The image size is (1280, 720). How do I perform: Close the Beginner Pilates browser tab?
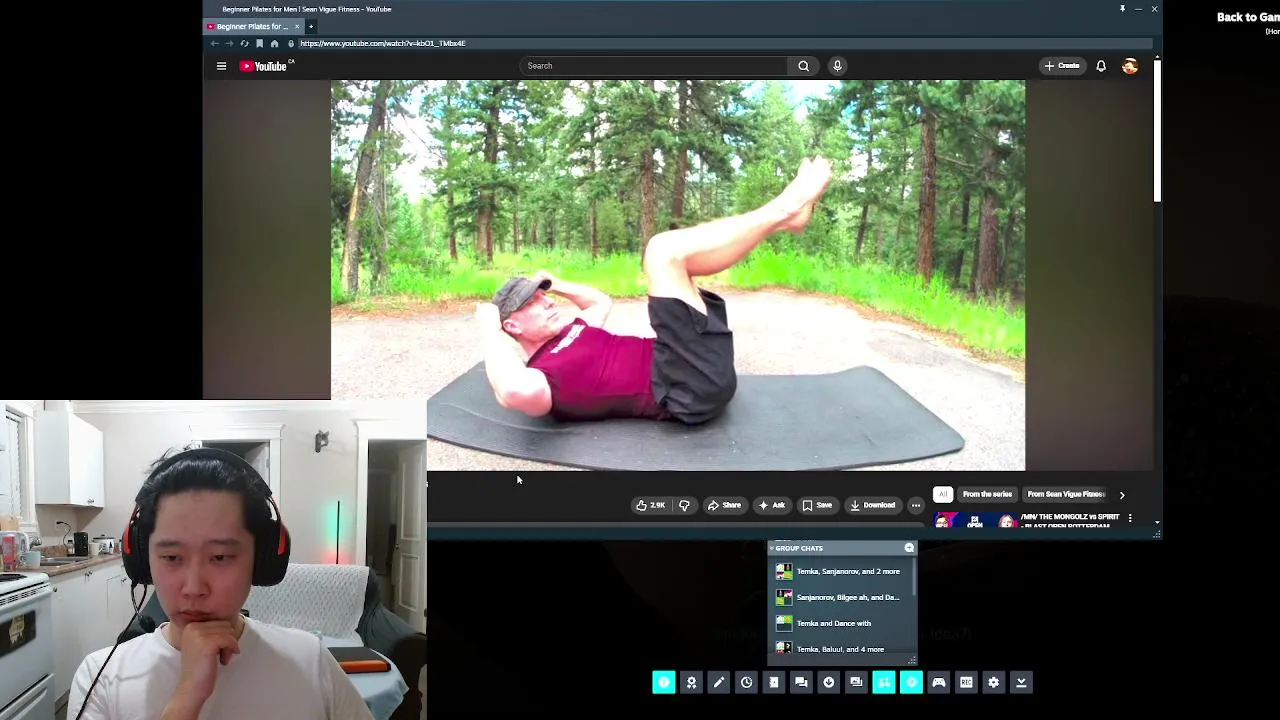(x=297, y=26)
